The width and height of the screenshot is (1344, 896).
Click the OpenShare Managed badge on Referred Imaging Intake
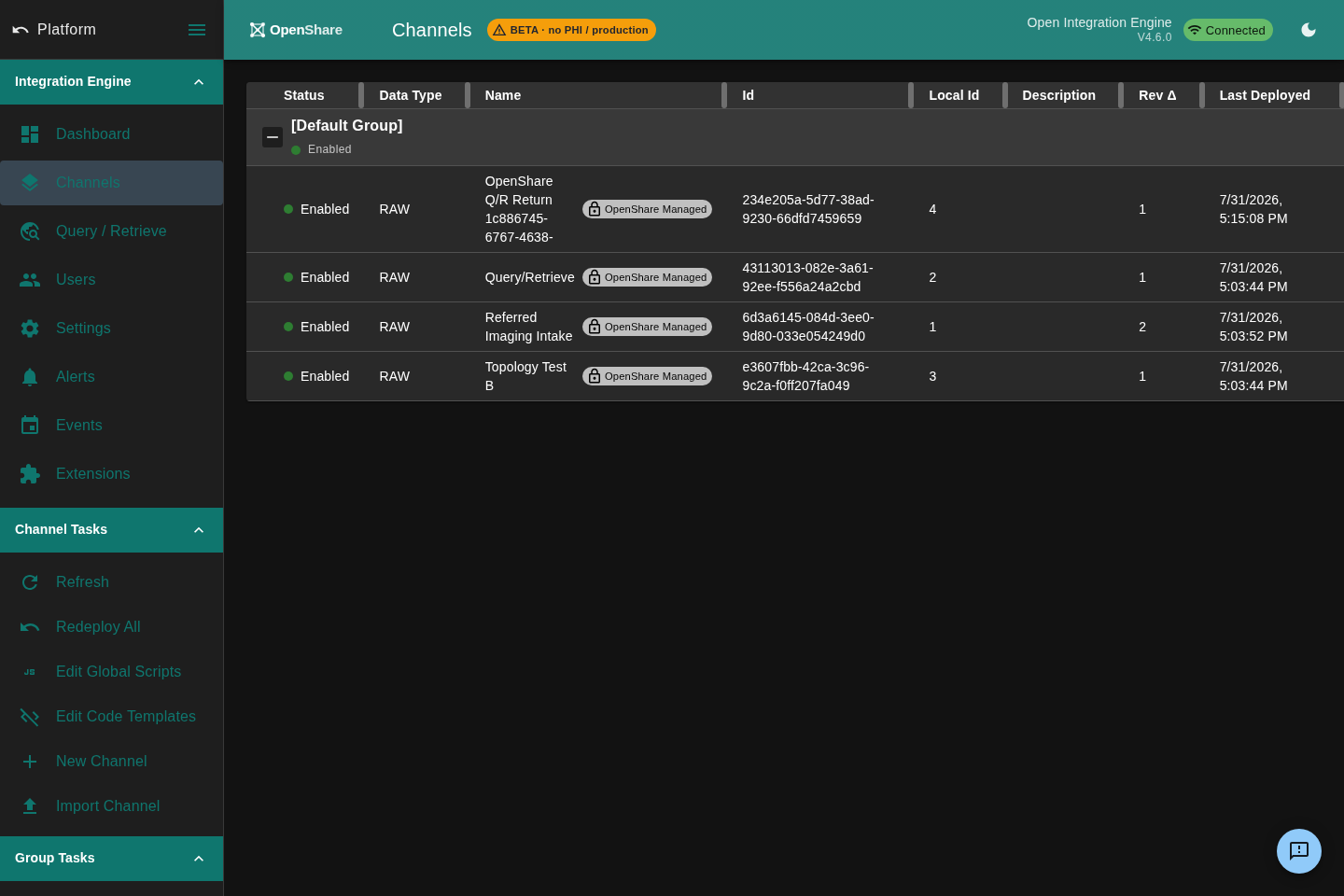[x=647, y=327]
